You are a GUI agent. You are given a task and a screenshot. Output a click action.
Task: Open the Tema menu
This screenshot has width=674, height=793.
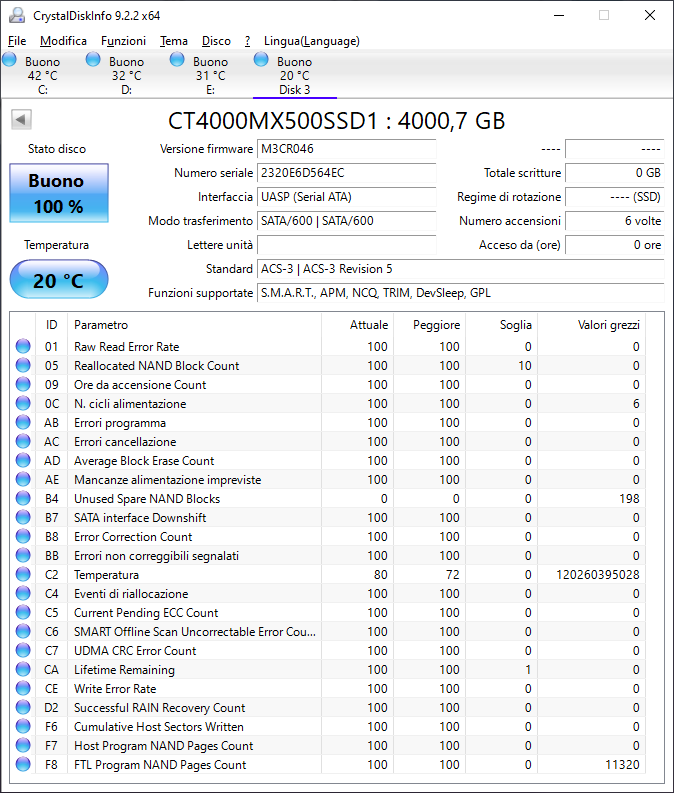(x=174, y=41)
